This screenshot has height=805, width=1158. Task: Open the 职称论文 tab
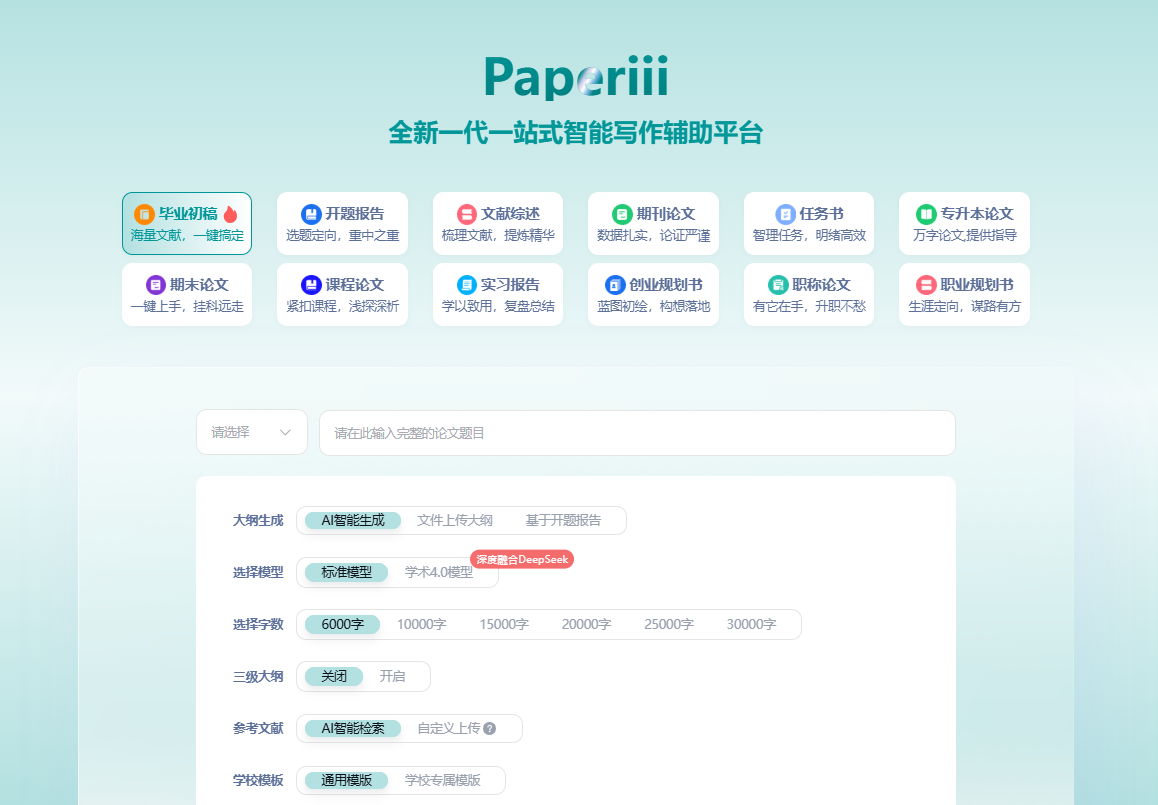tap(809, 295)
